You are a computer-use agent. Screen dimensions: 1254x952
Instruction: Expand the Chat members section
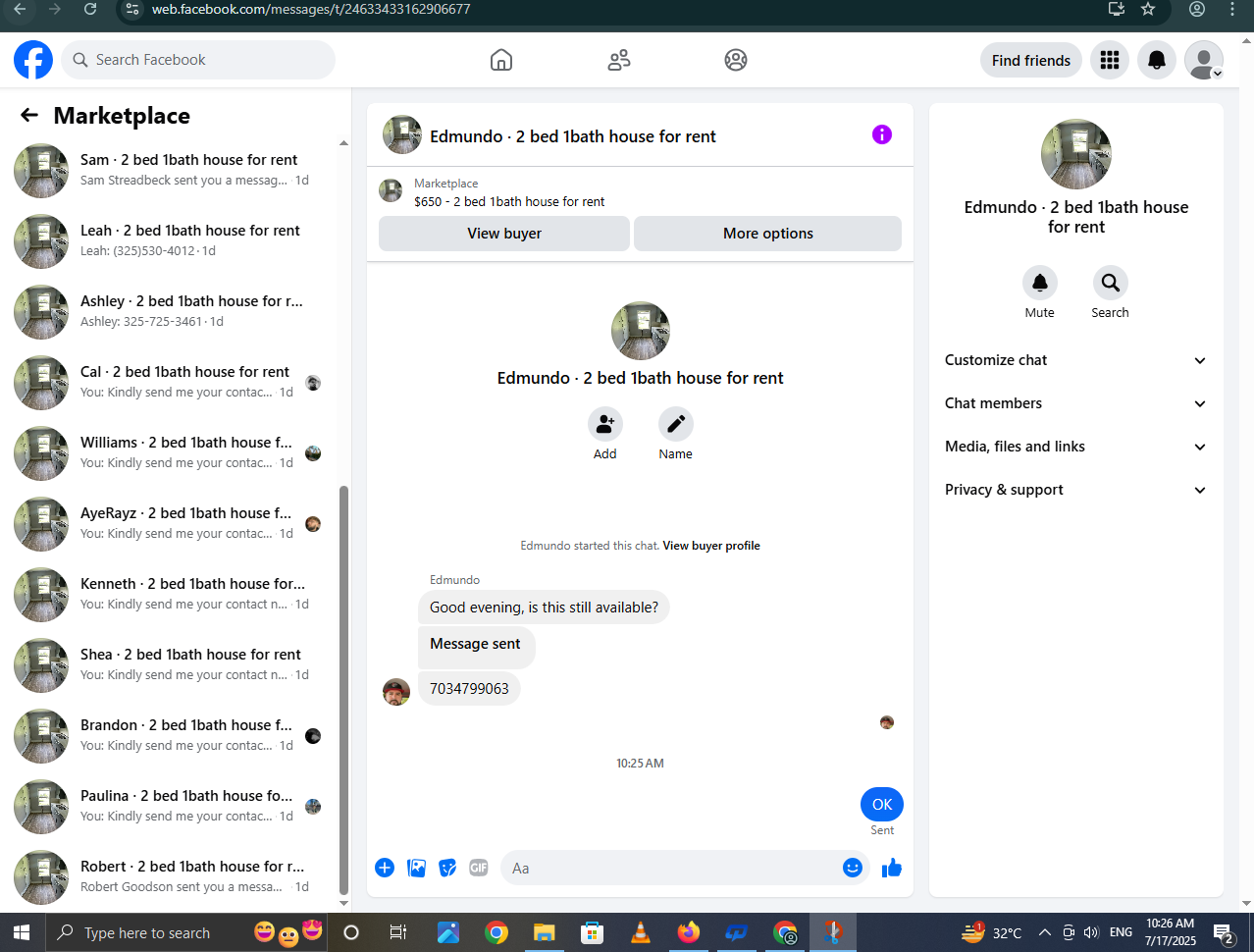1076,403
